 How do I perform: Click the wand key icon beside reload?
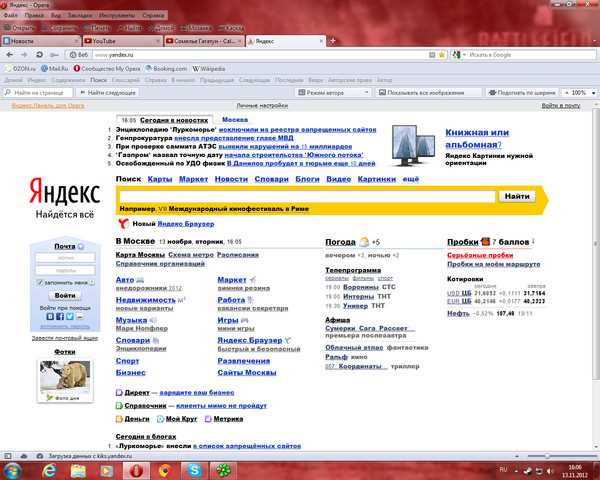(x=54, y=55)
